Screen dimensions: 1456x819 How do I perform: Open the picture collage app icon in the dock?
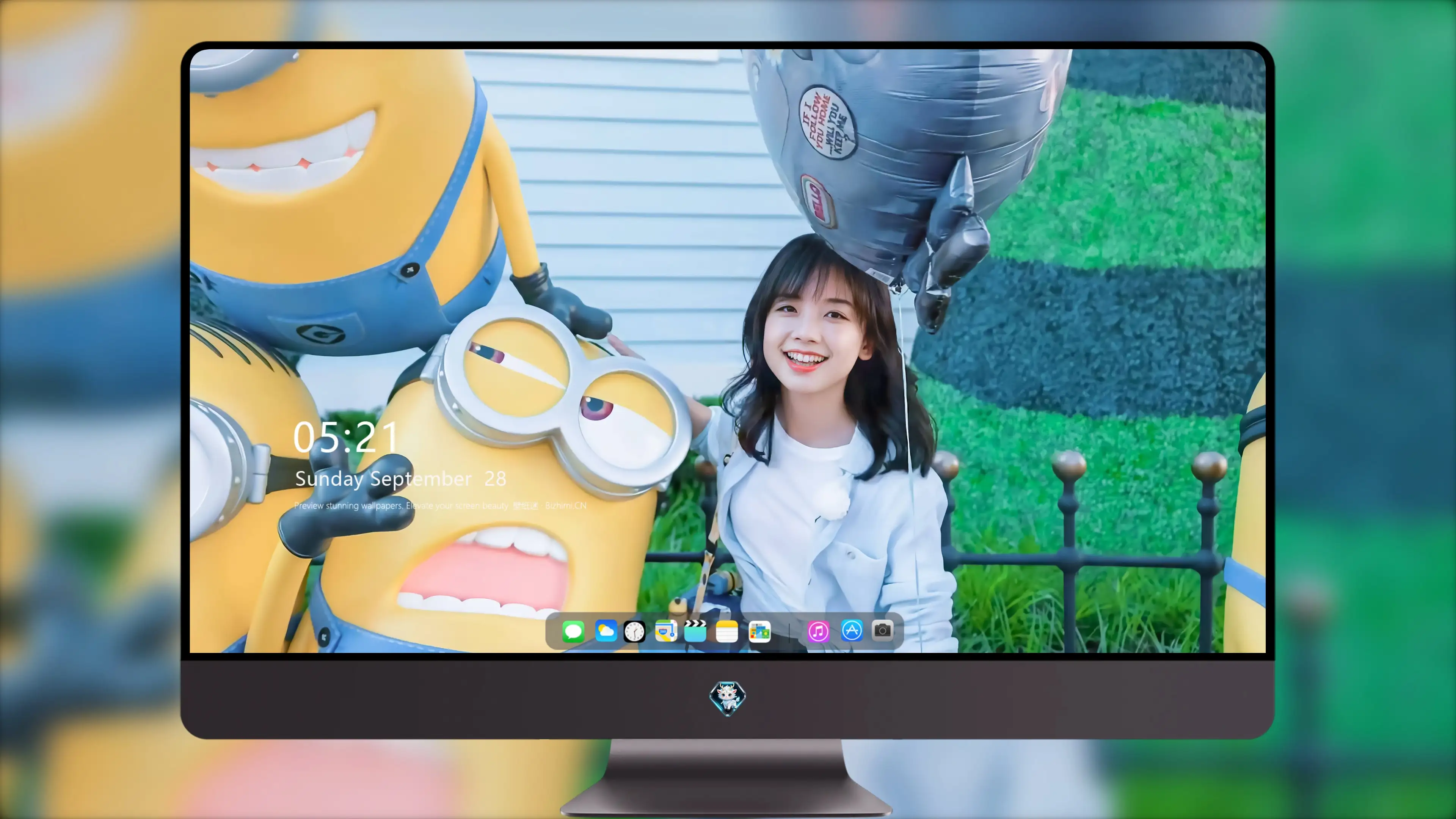[759, 631]
